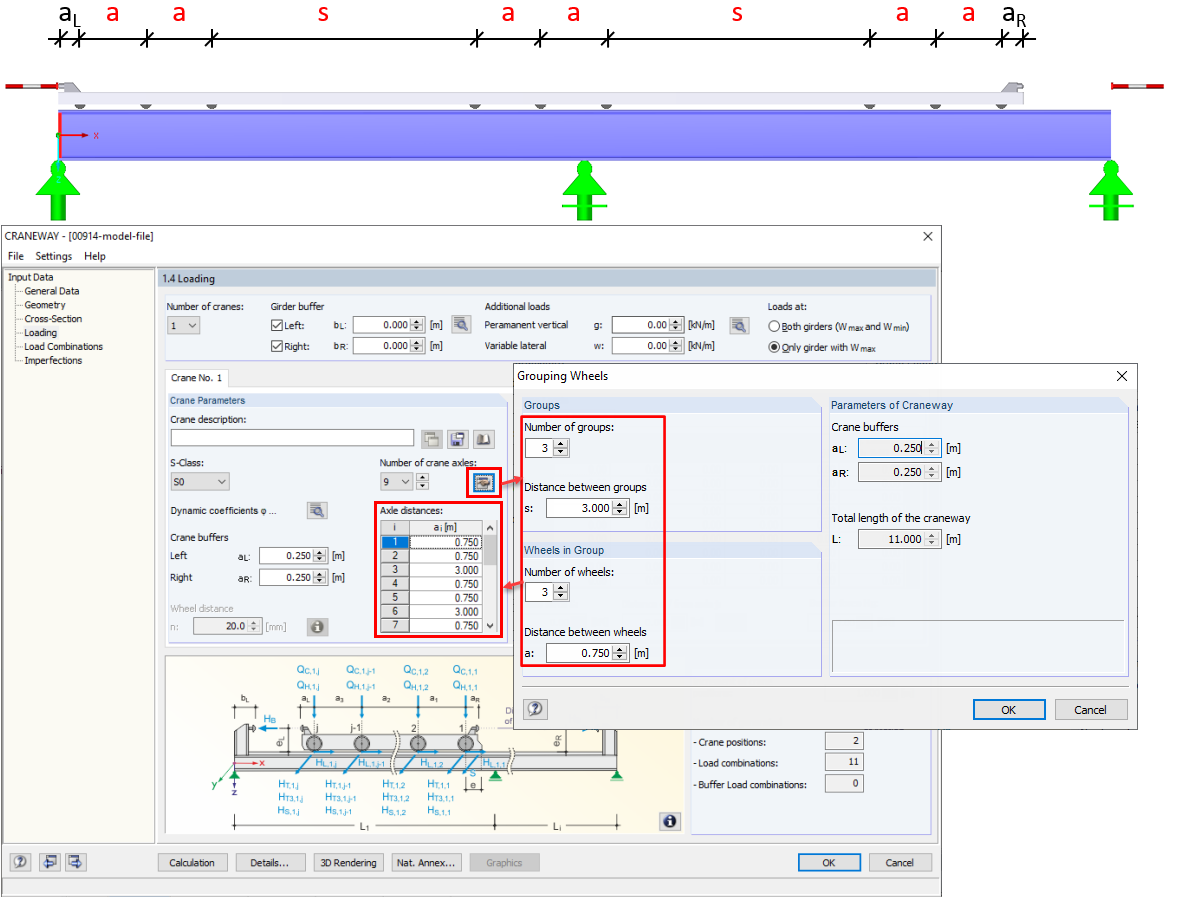Adjust Distance between groups spinner
Viewport: 1200px width, 900px height.
[621, 508]
